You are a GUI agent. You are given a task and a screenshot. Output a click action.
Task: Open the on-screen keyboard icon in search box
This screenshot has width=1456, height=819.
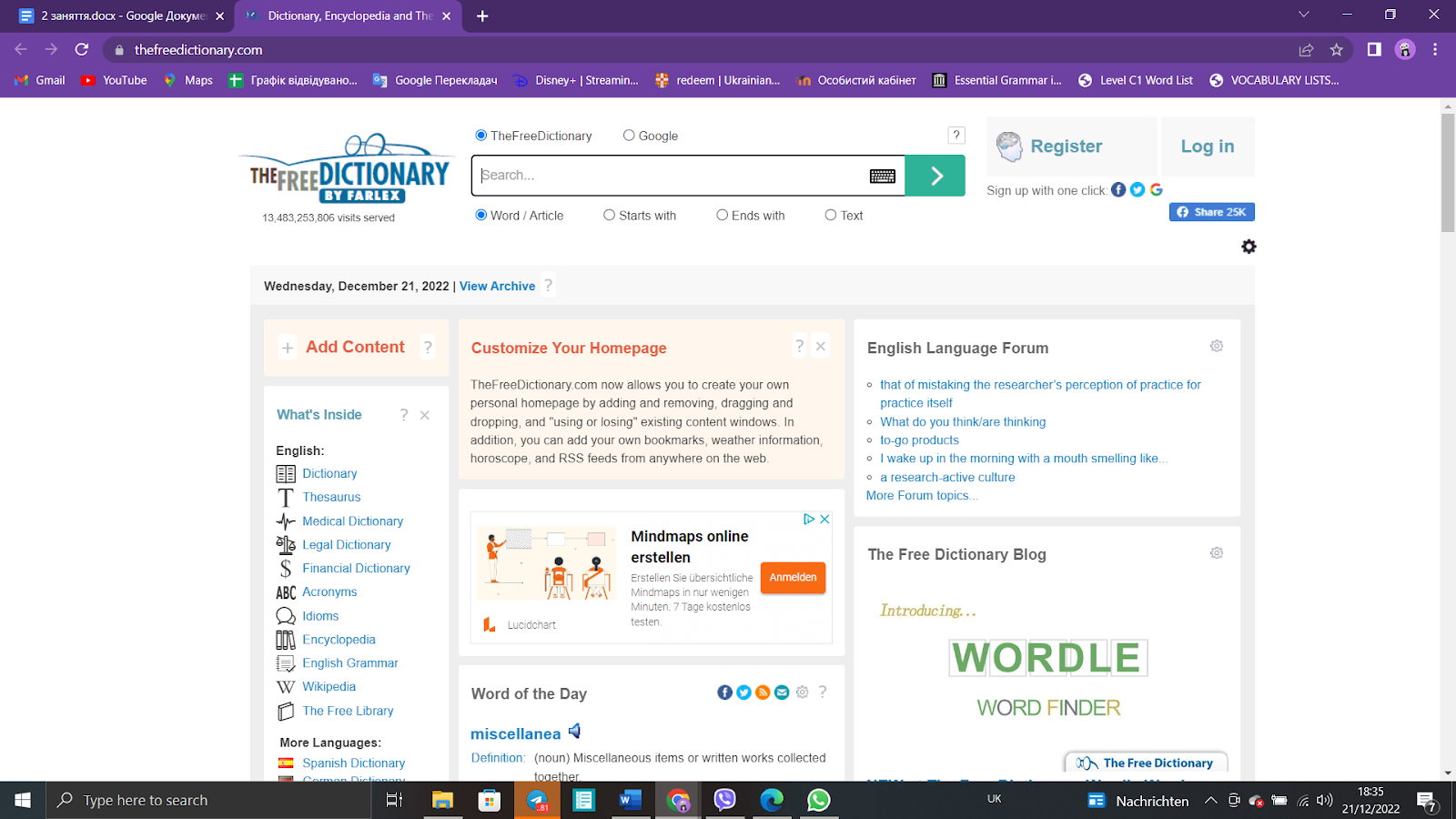(x=882, y=177)
